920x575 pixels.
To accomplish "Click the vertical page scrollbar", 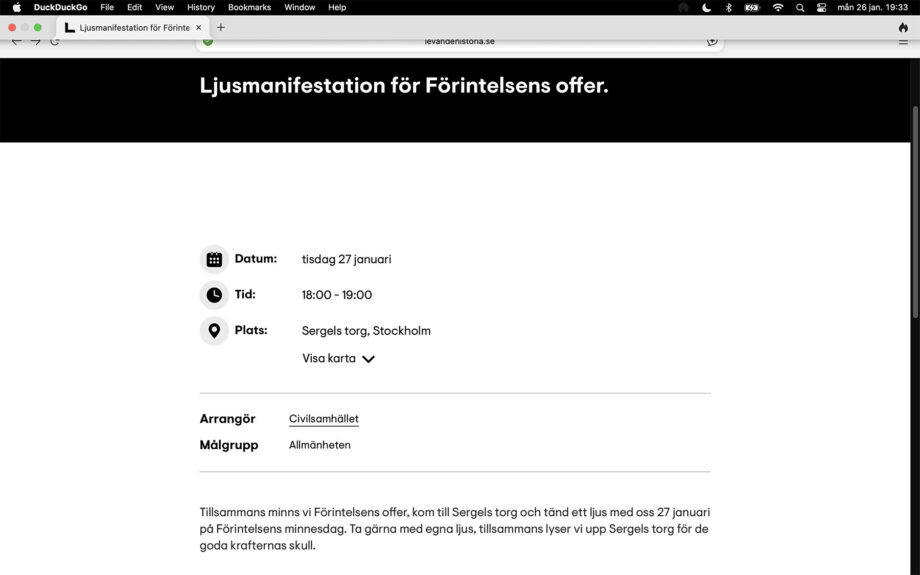I will 915,210.
